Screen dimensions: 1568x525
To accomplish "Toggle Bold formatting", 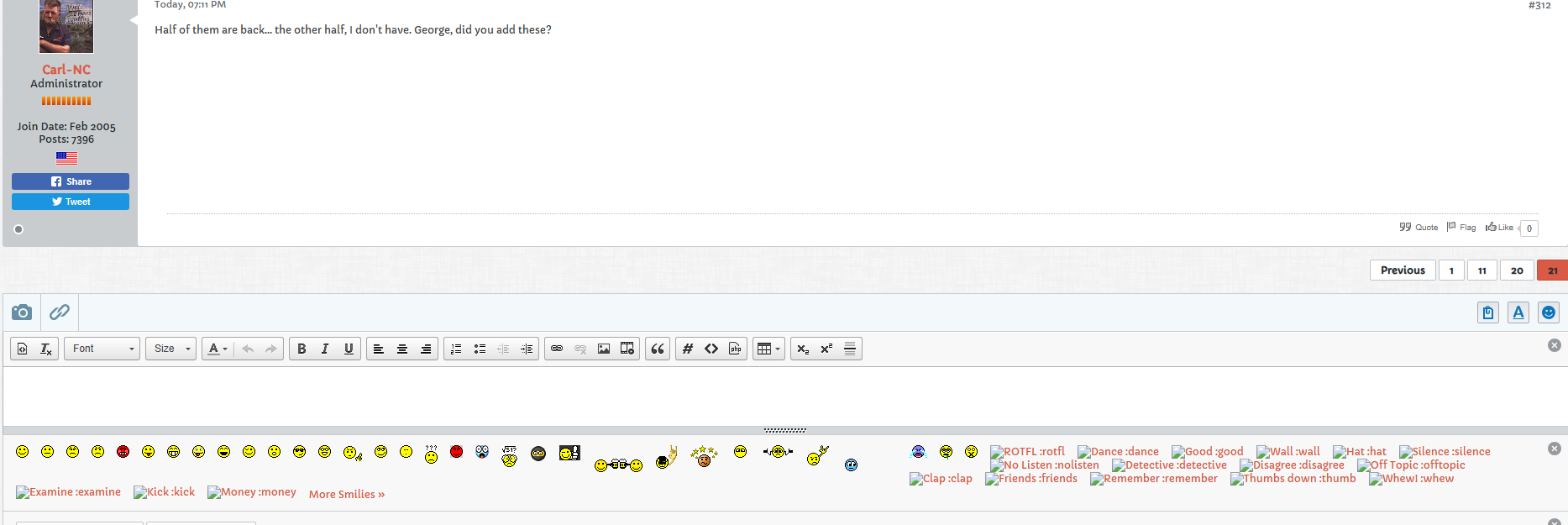I will coord(302,349).
